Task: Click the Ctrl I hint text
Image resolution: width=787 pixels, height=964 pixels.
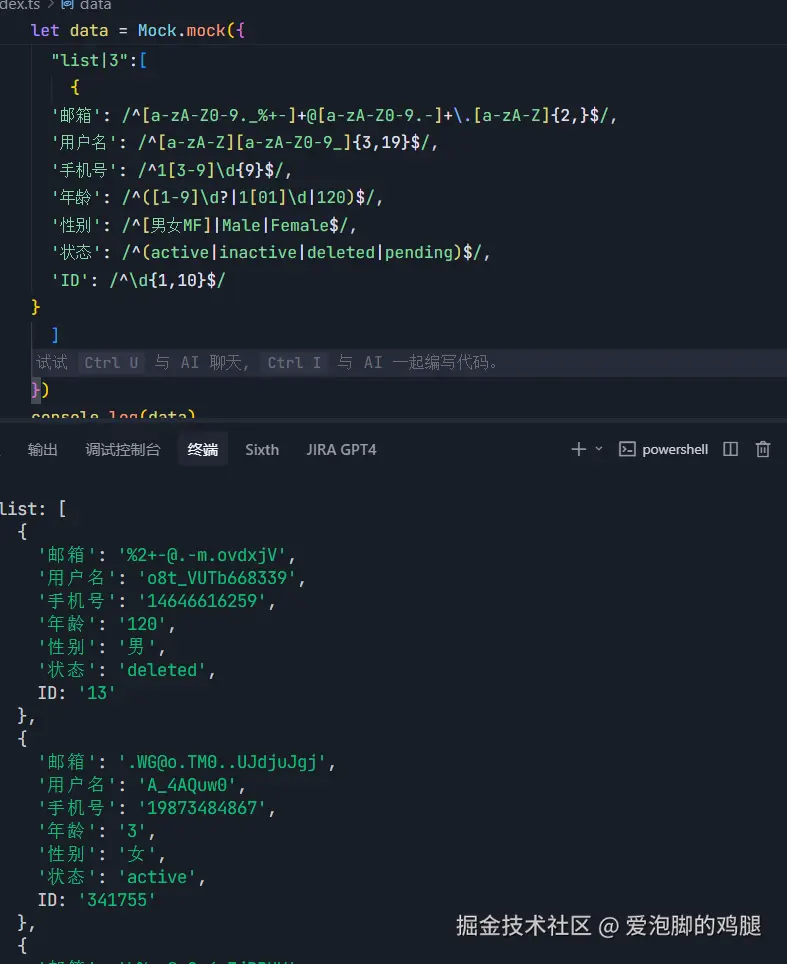Action: click(x=294, y=363)
